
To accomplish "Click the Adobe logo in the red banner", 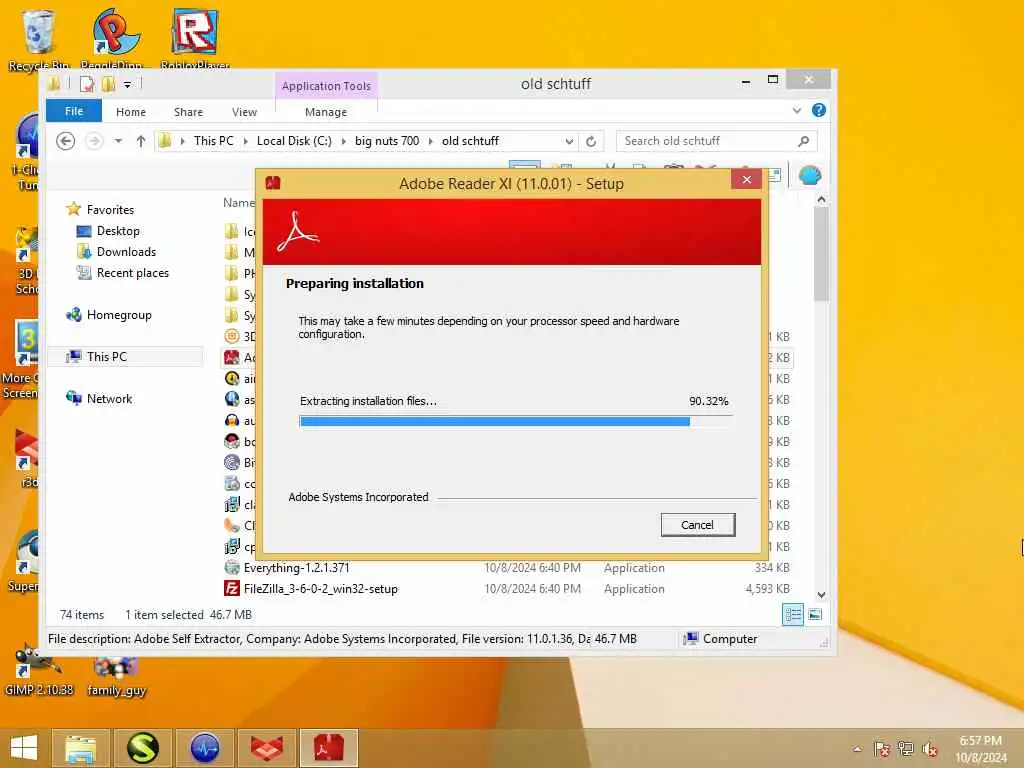I will 297,232.
